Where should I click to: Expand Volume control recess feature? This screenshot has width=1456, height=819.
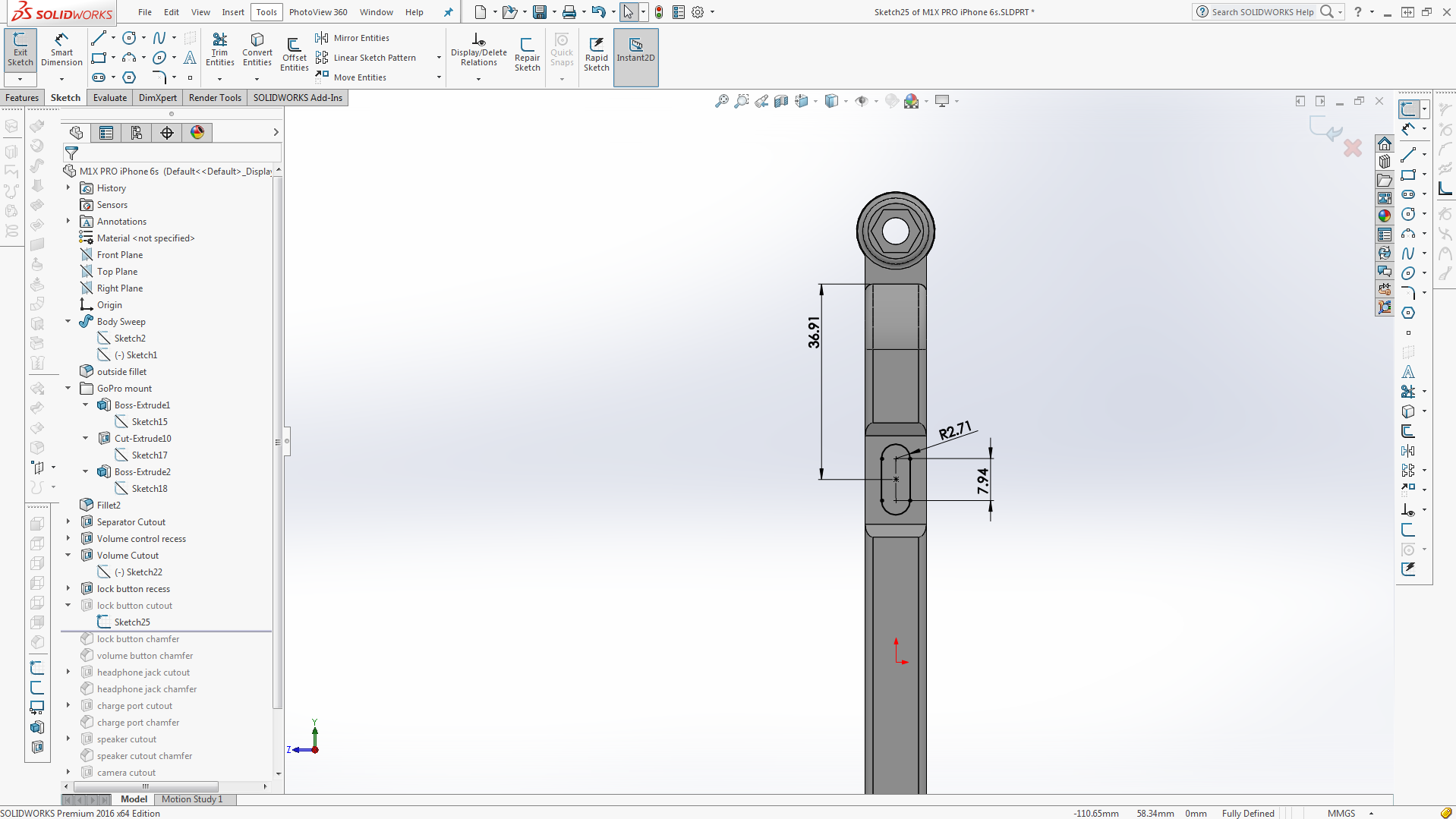tap(68, 539)
